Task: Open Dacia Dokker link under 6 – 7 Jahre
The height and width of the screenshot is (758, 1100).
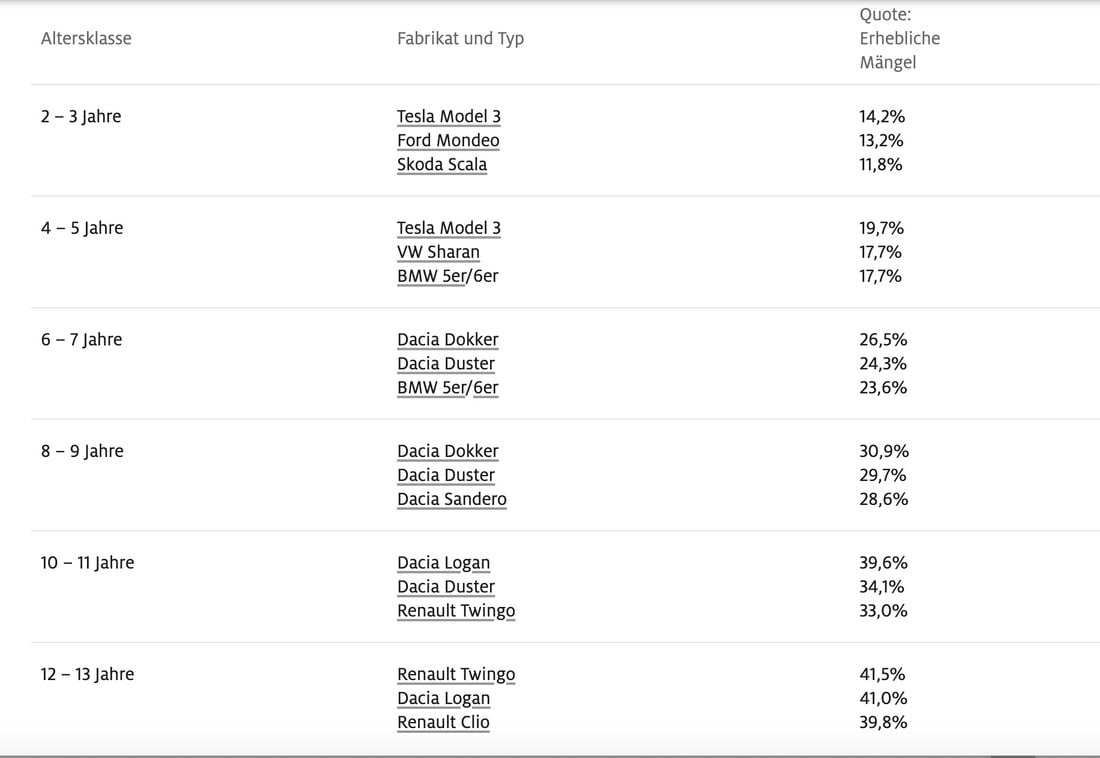Action: tap(447, 340)
